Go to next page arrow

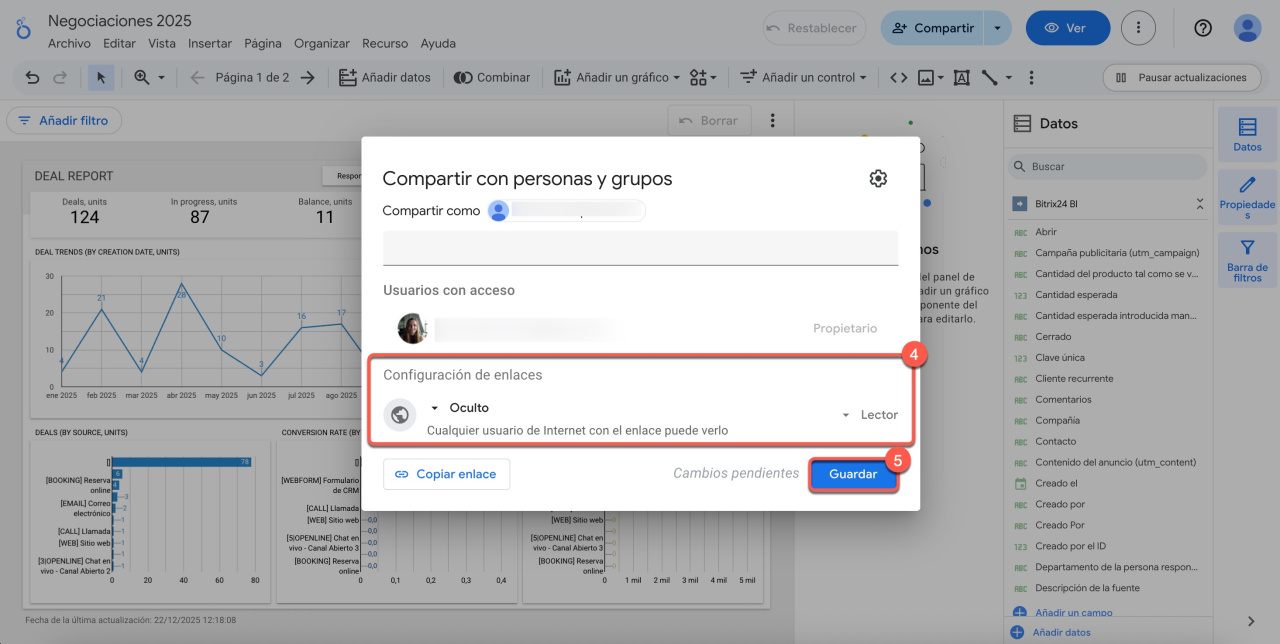coord(308,77)
